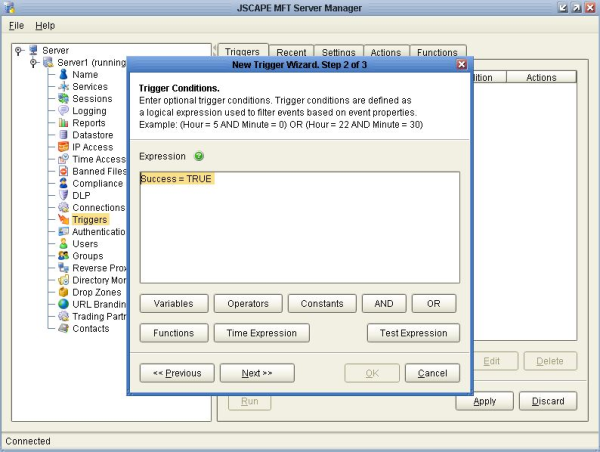Switch to the Settings tab
The image size is (600, 452).
coord(338,52)
